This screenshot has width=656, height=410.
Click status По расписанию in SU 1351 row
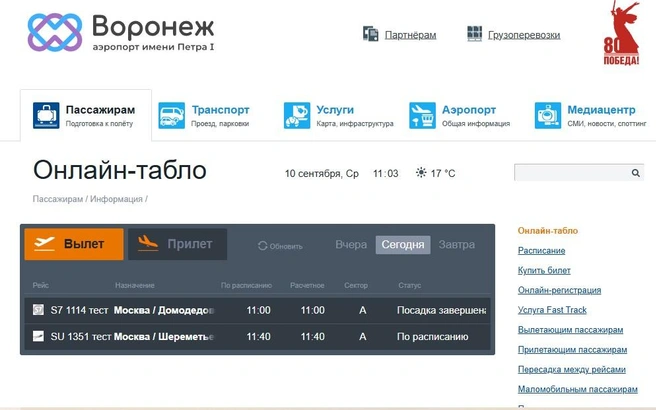point(433,336)
